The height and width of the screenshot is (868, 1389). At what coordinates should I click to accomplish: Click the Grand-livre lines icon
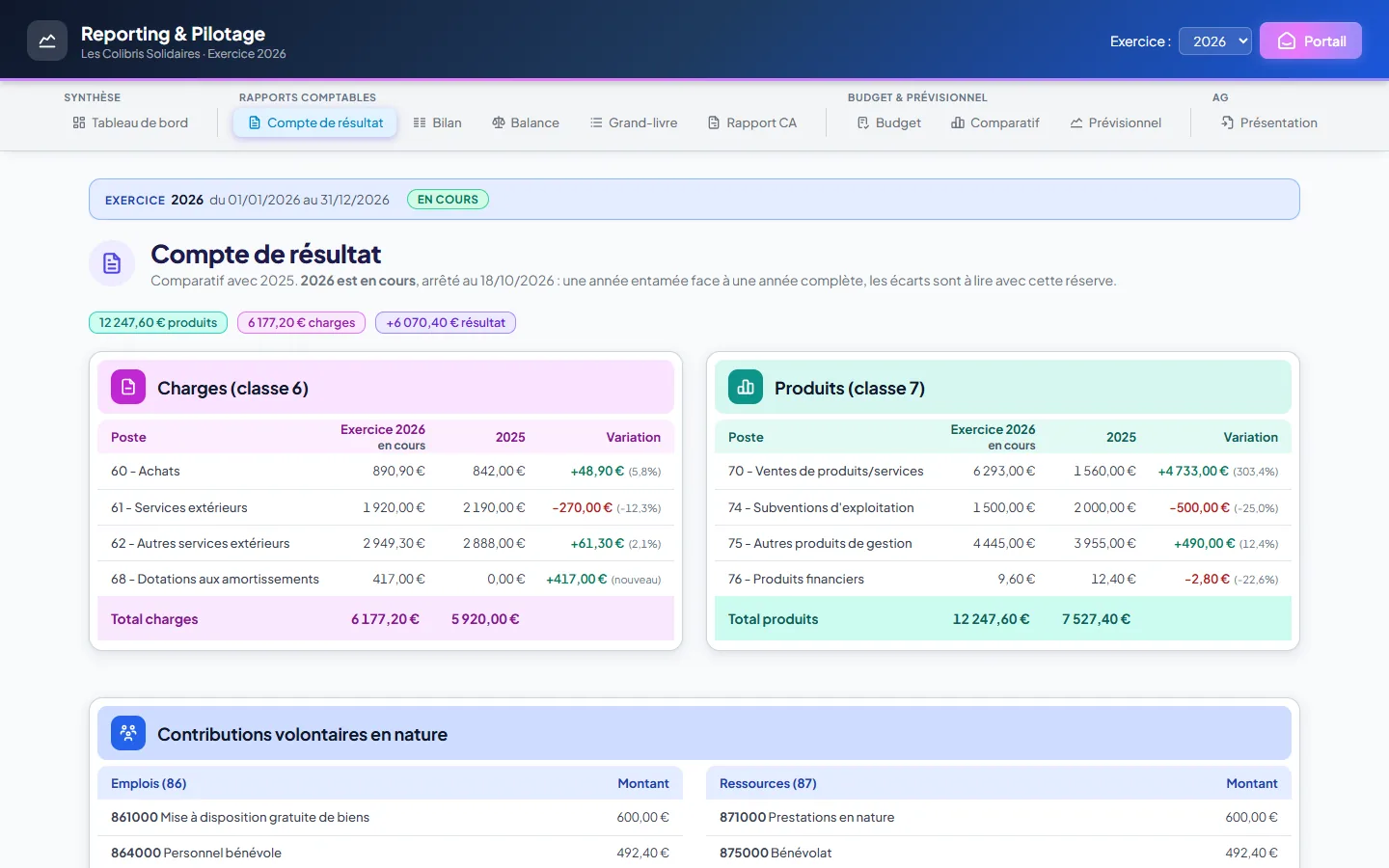(x=596, y=122)
